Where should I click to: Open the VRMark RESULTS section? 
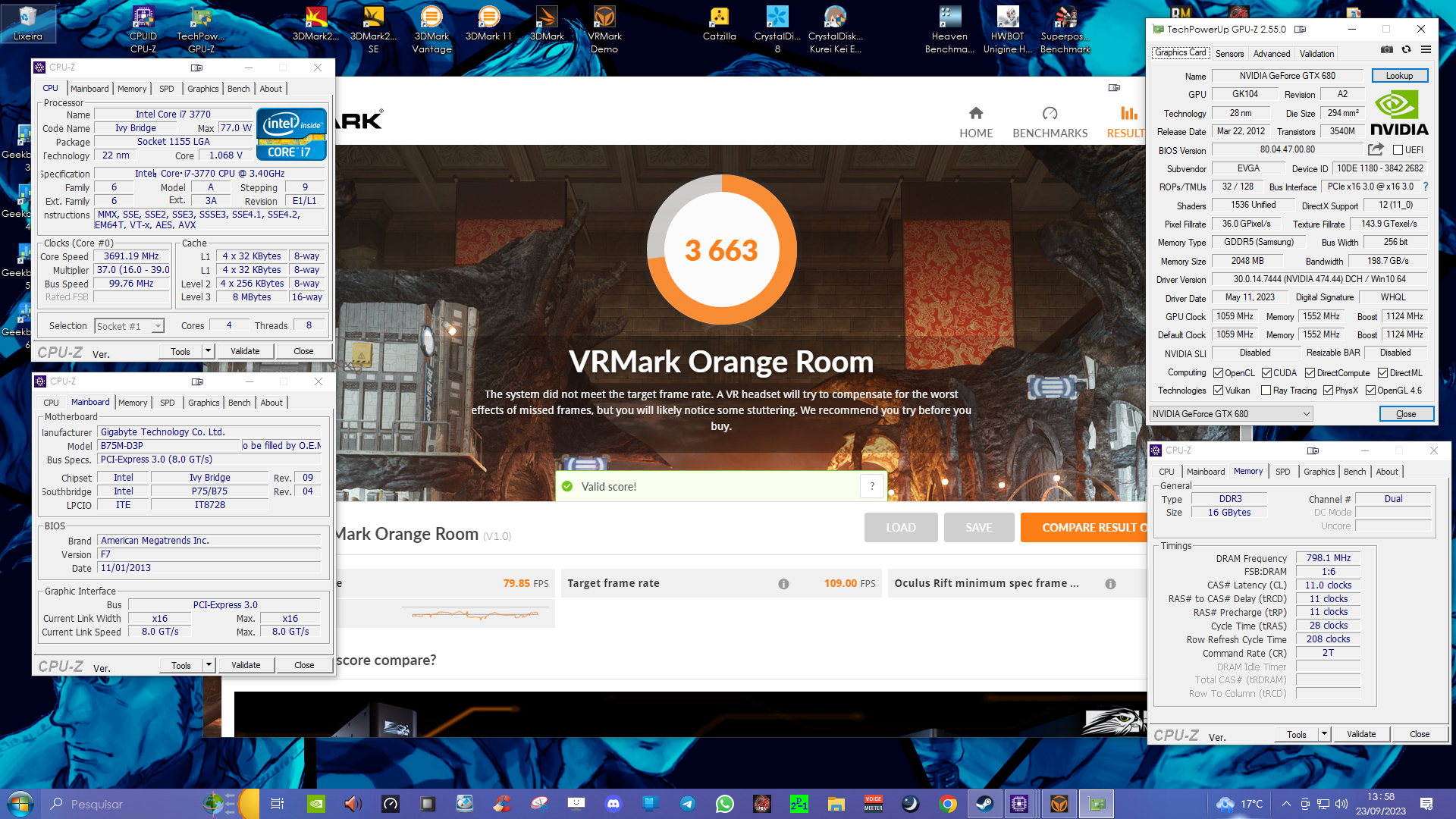pyautogui.click(x=1127, y=123)
